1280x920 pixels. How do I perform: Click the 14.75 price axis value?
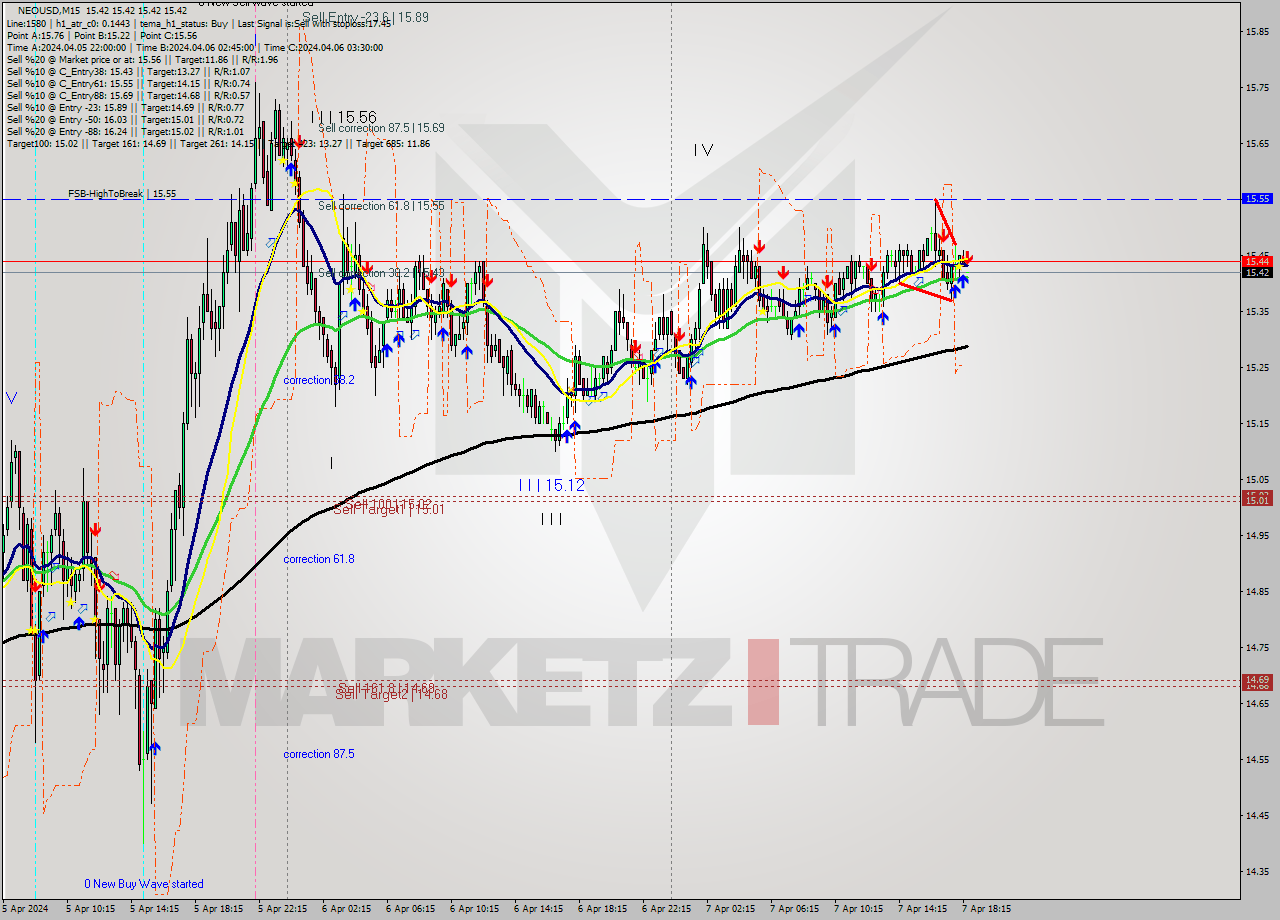click(x=1256, y=648)
